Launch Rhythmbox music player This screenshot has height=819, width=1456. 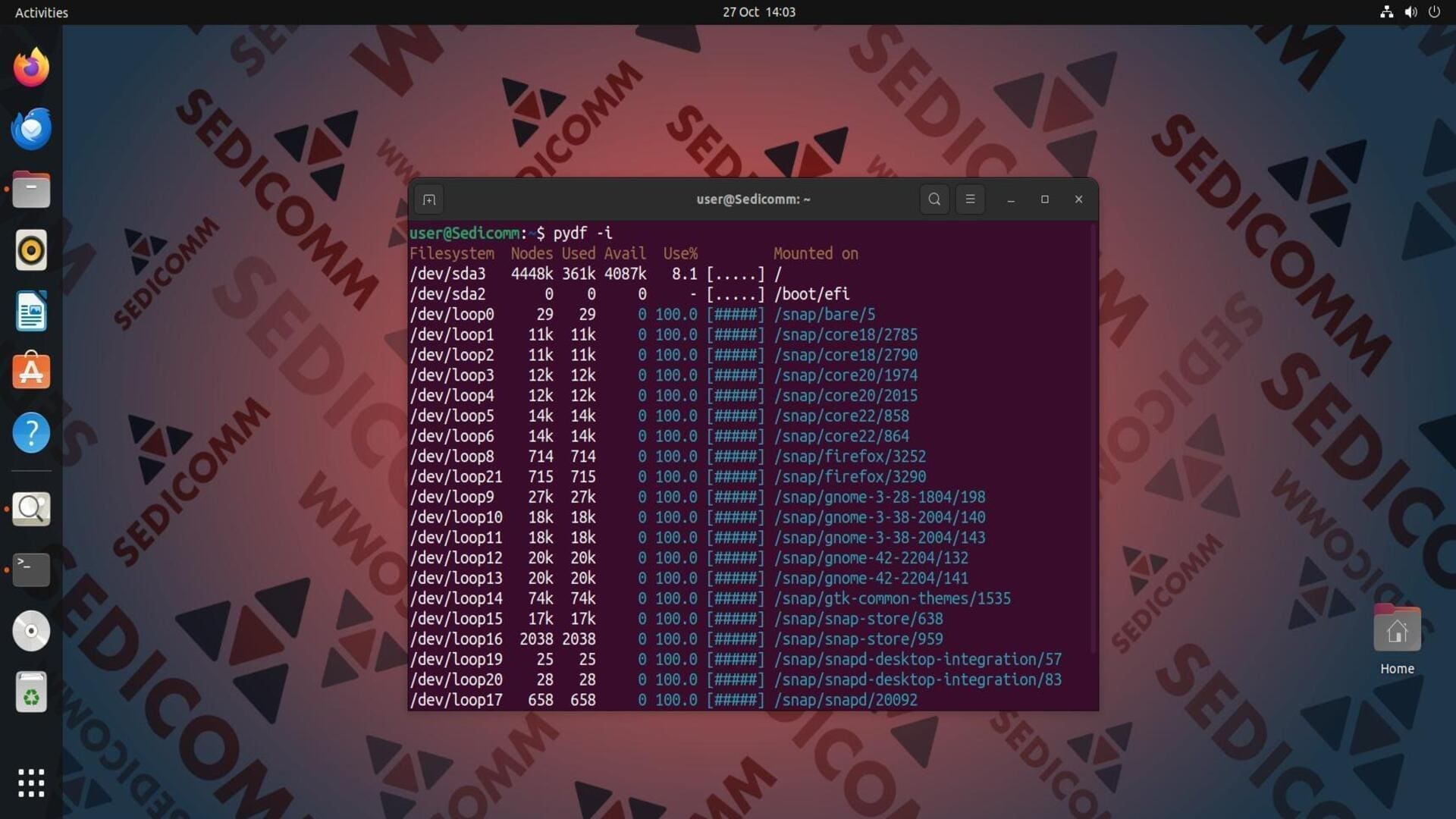(31, 250)
